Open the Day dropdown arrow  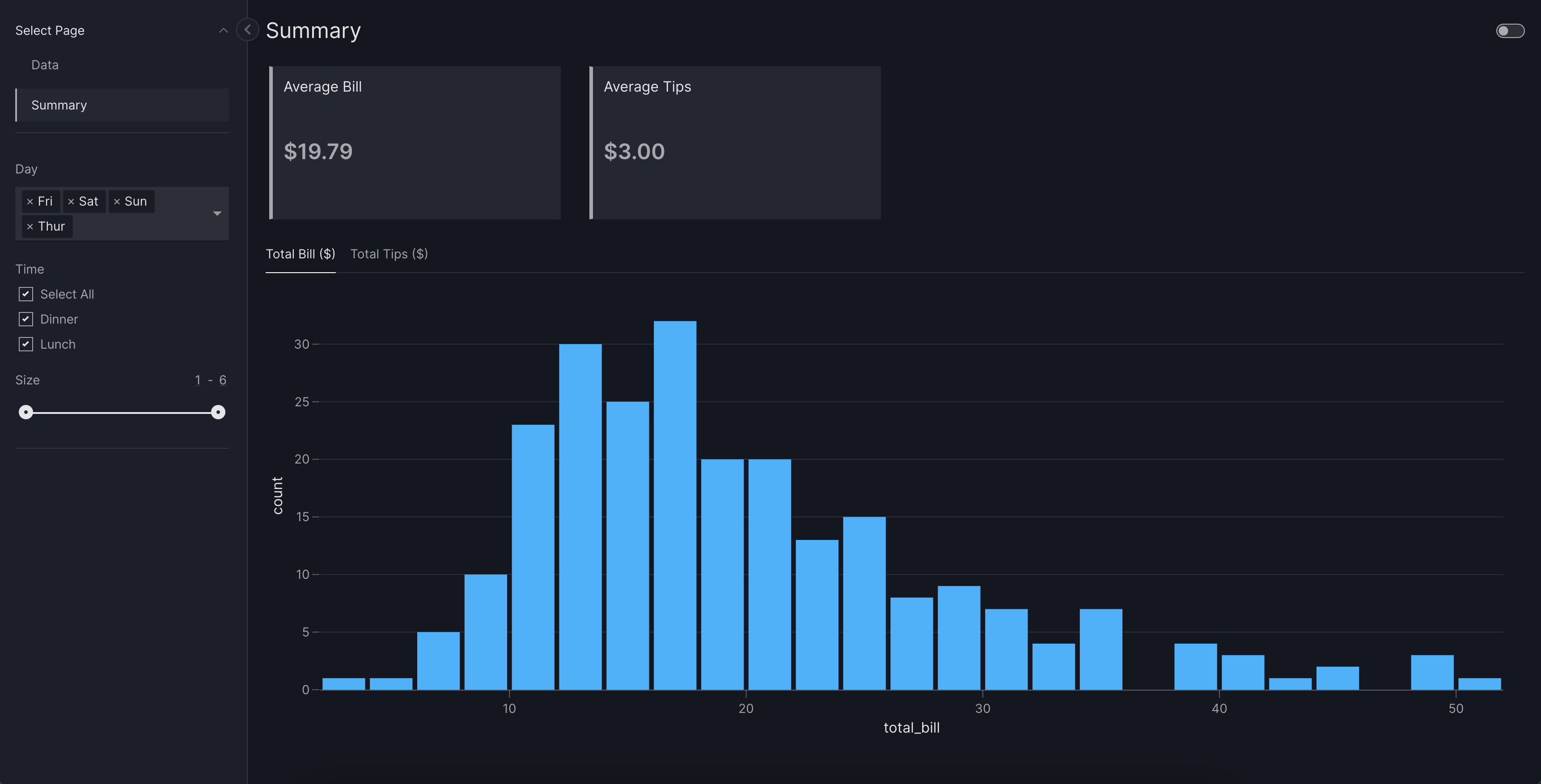217,214
